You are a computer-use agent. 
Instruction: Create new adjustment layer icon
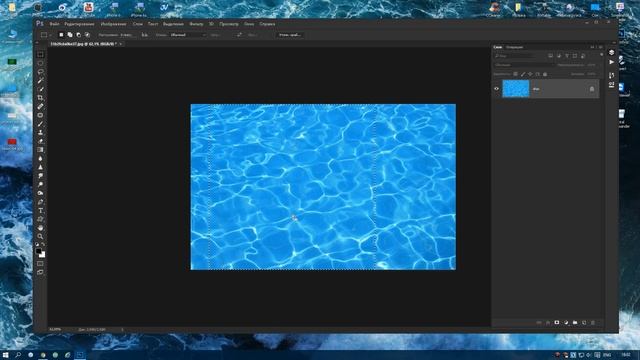pyautogui.click(x=566, y=322)
